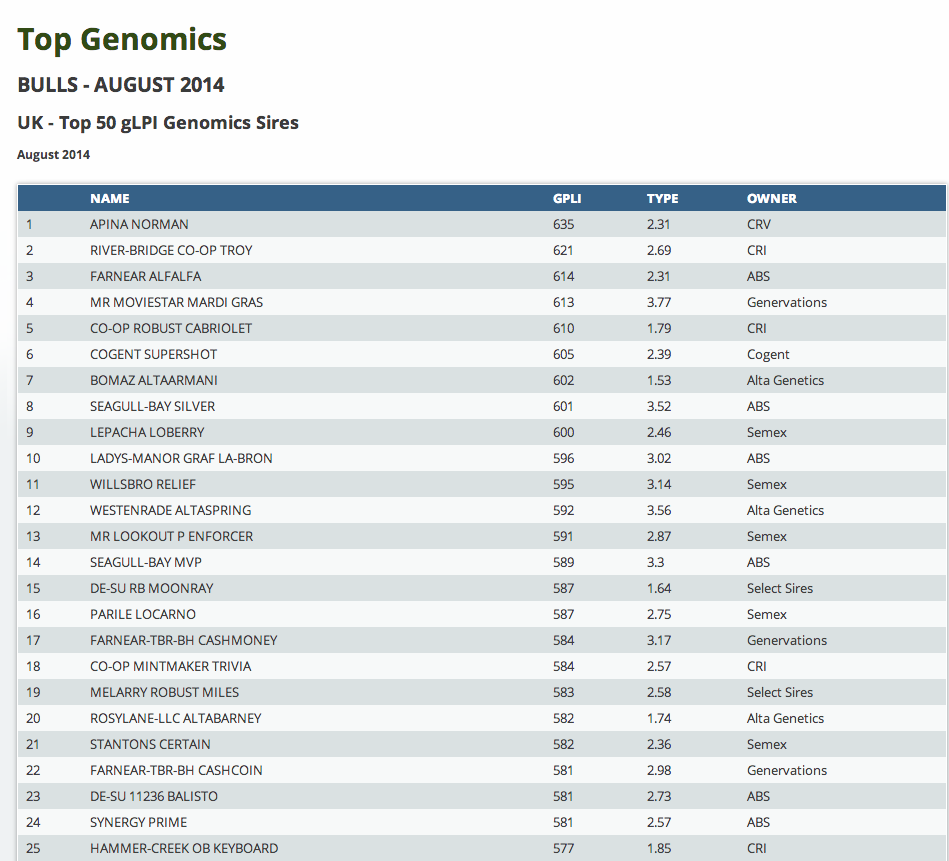Select the type score 3.77
This screenshot has width=949, height=861.
659,302
